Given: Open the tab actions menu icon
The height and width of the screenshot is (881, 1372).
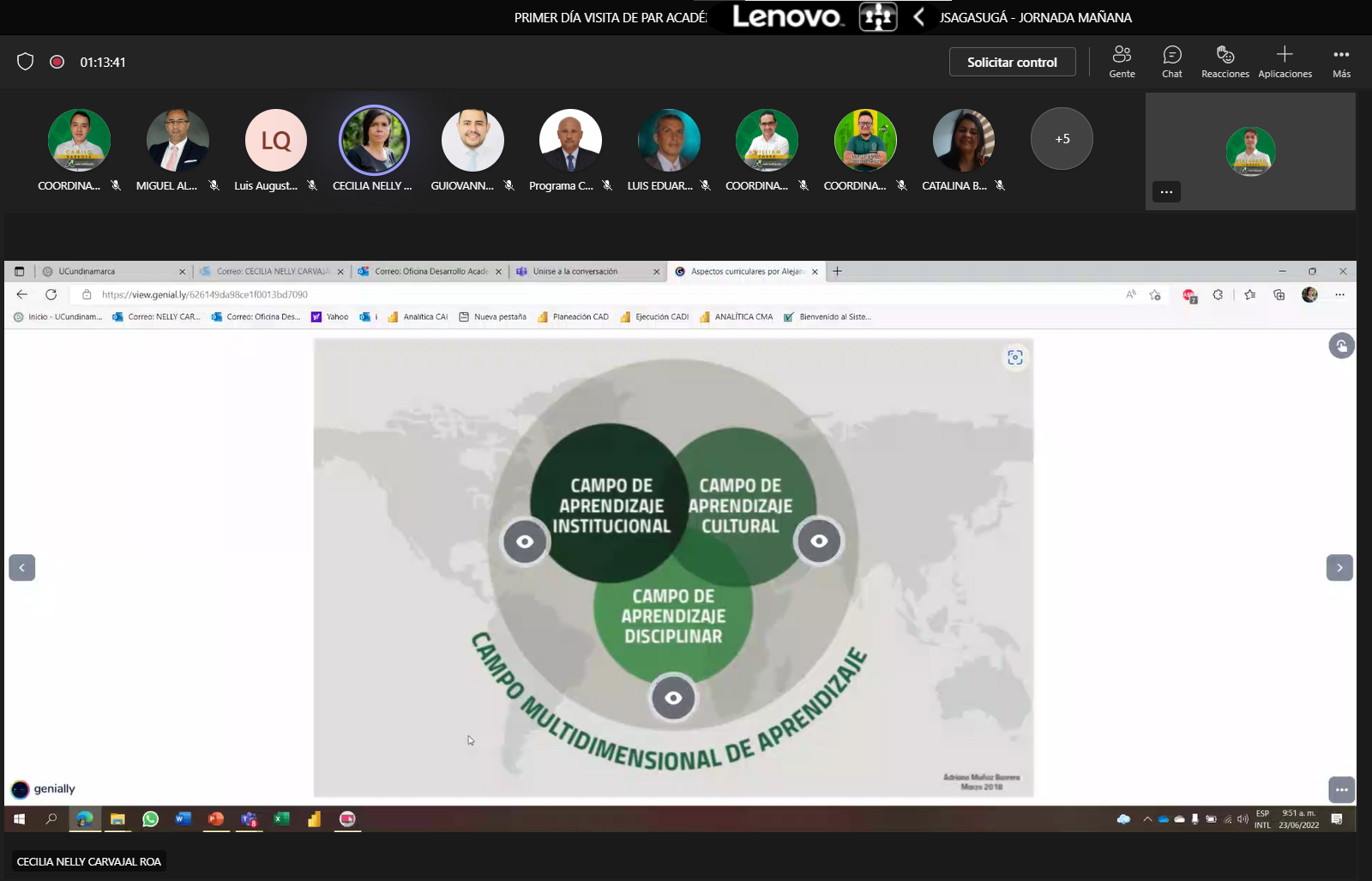Looking at the screenshot, I should [19, 271].
